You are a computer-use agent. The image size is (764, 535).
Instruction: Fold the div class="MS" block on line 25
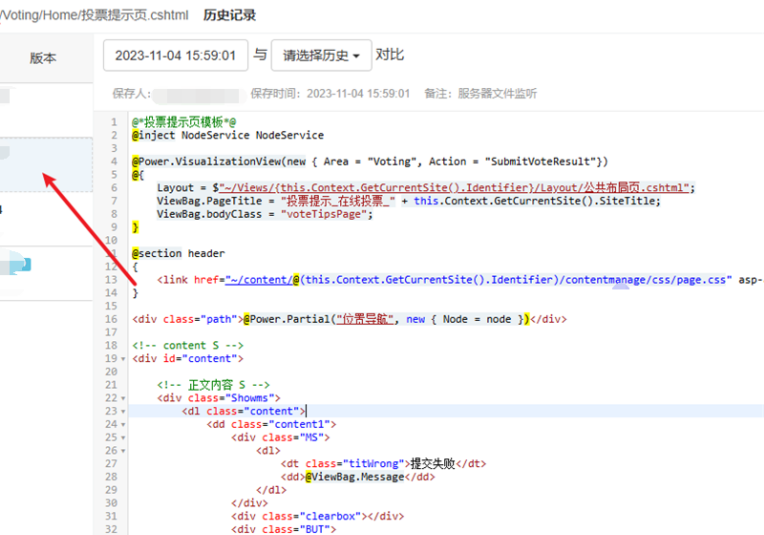123,438
